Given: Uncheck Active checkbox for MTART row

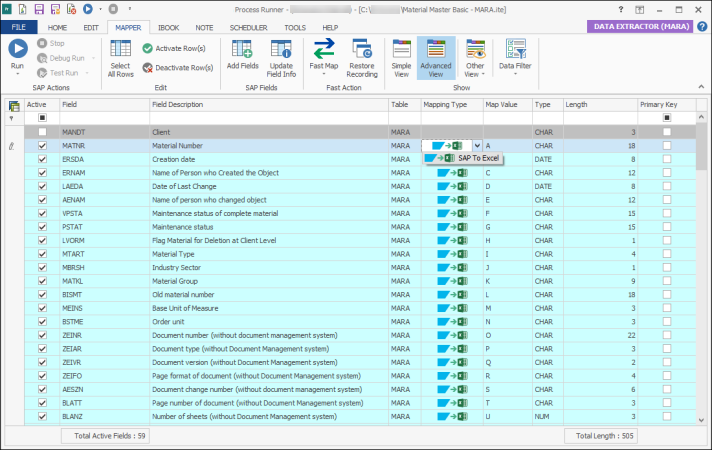Looking at the screenshot, I should pyautogui.click(x=42, y=254).
